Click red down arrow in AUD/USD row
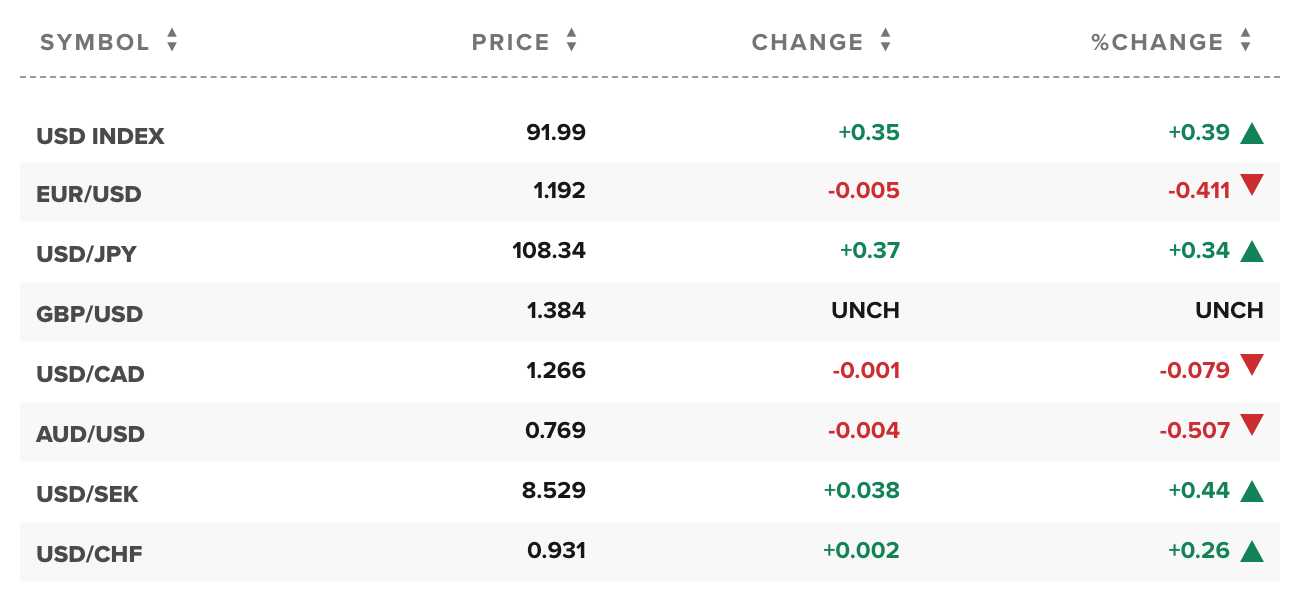 pos(1252,425)
